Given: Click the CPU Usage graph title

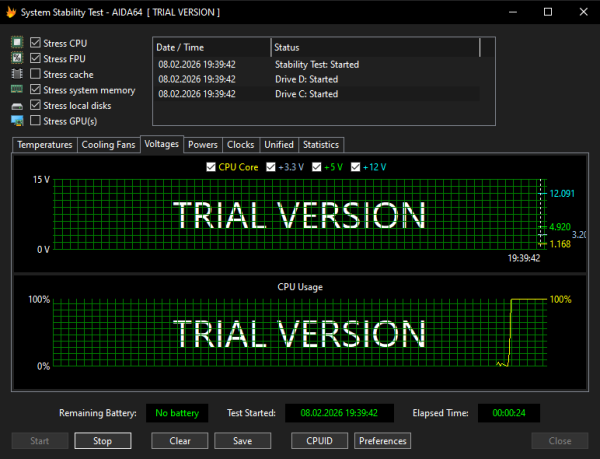Looking at the screenshot, I should (300, 287).
